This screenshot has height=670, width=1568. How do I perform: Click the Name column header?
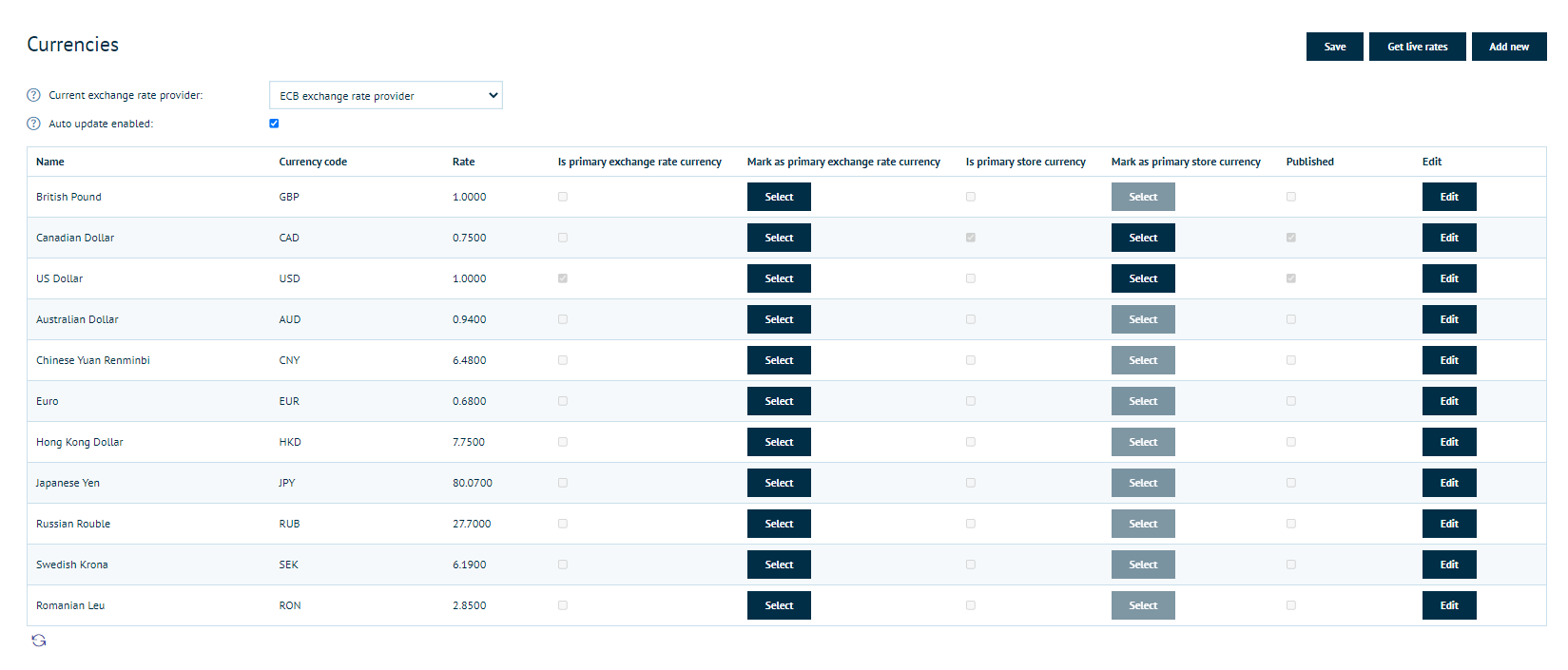[50, 162]
